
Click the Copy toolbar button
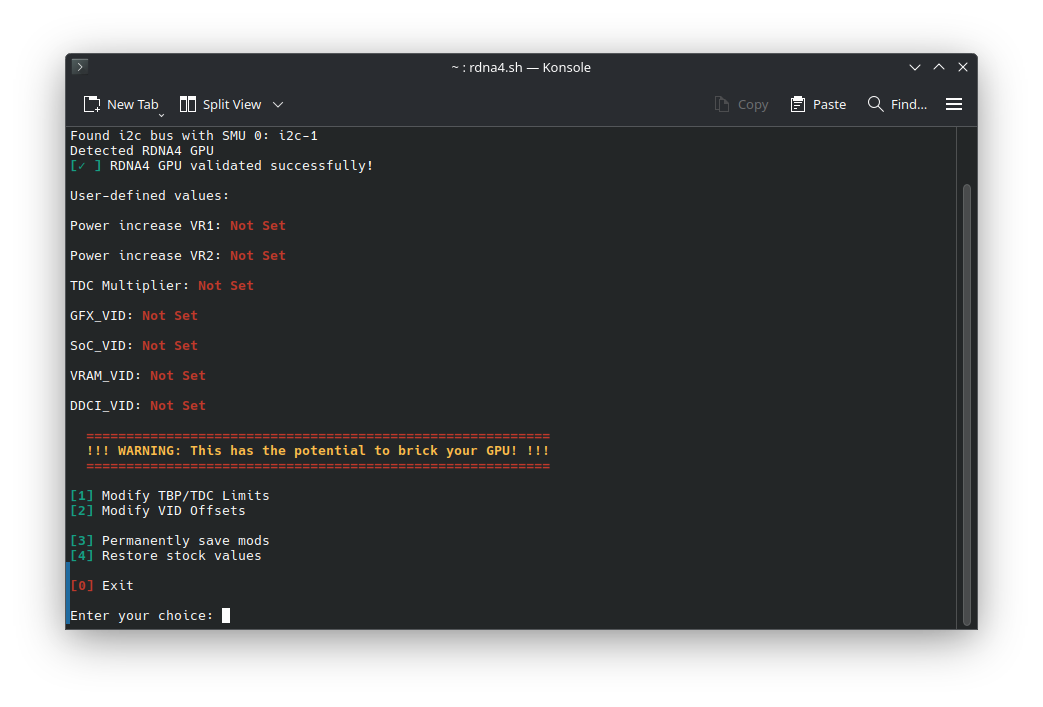741,104
